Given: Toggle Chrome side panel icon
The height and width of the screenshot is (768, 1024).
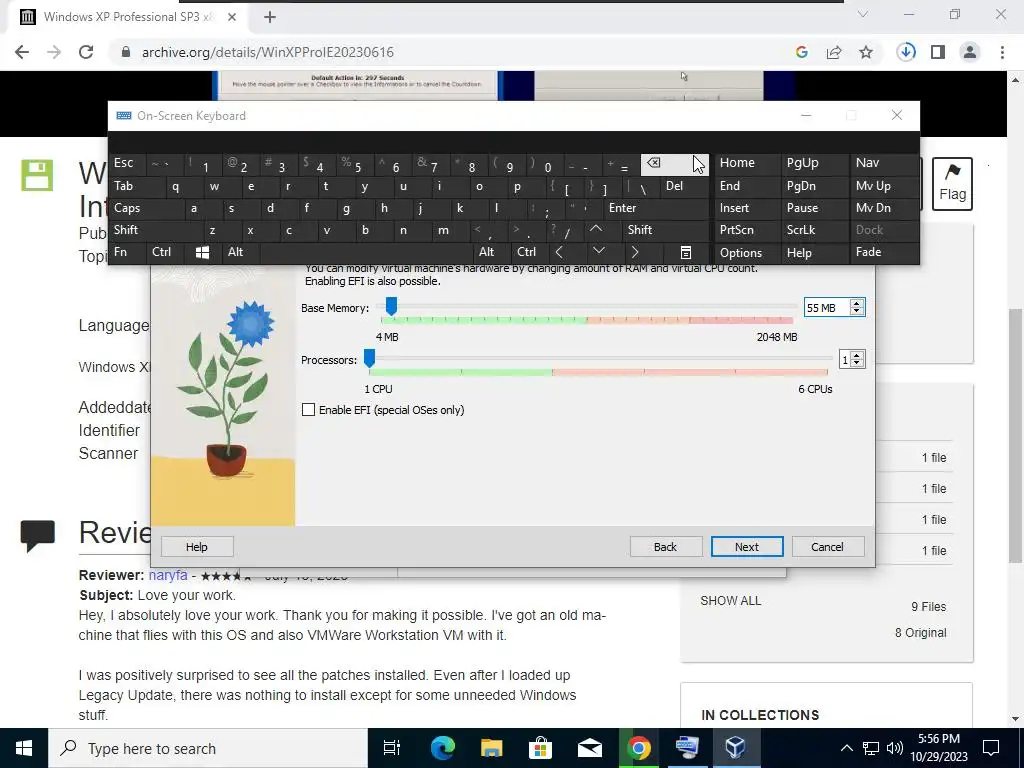Looking at the screenshot, I should click(x=938, y=52).
